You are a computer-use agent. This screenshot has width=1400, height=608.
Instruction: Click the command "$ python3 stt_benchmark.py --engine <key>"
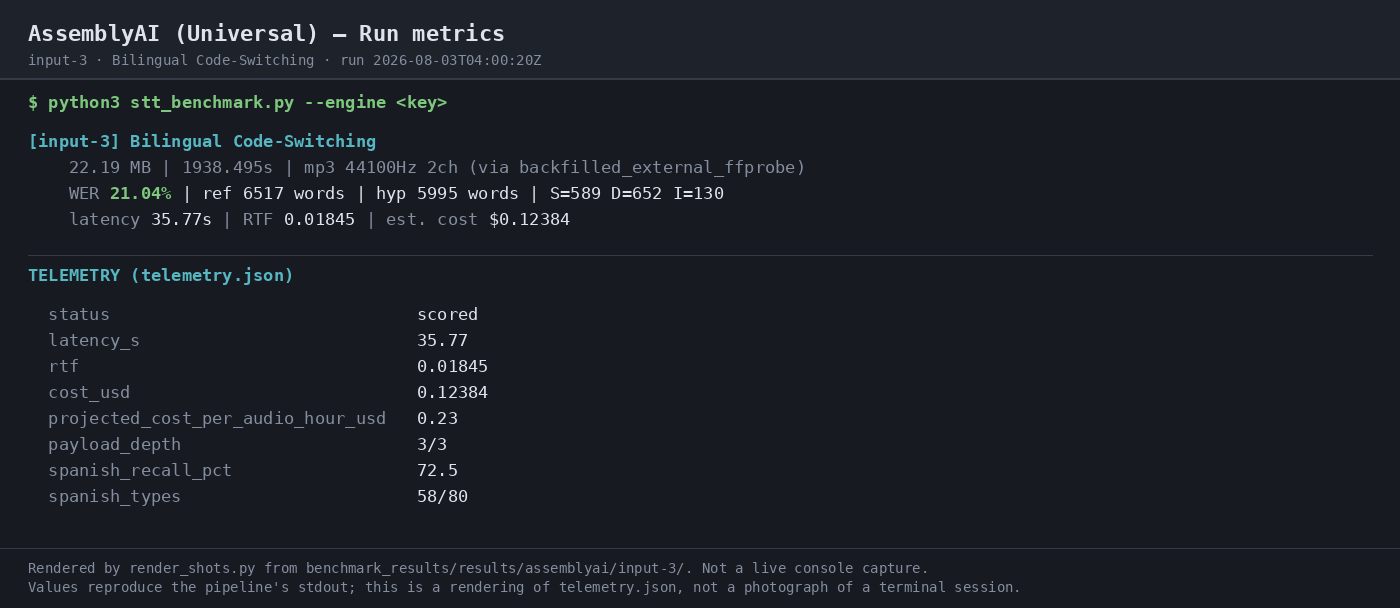[x=238, y=103]
